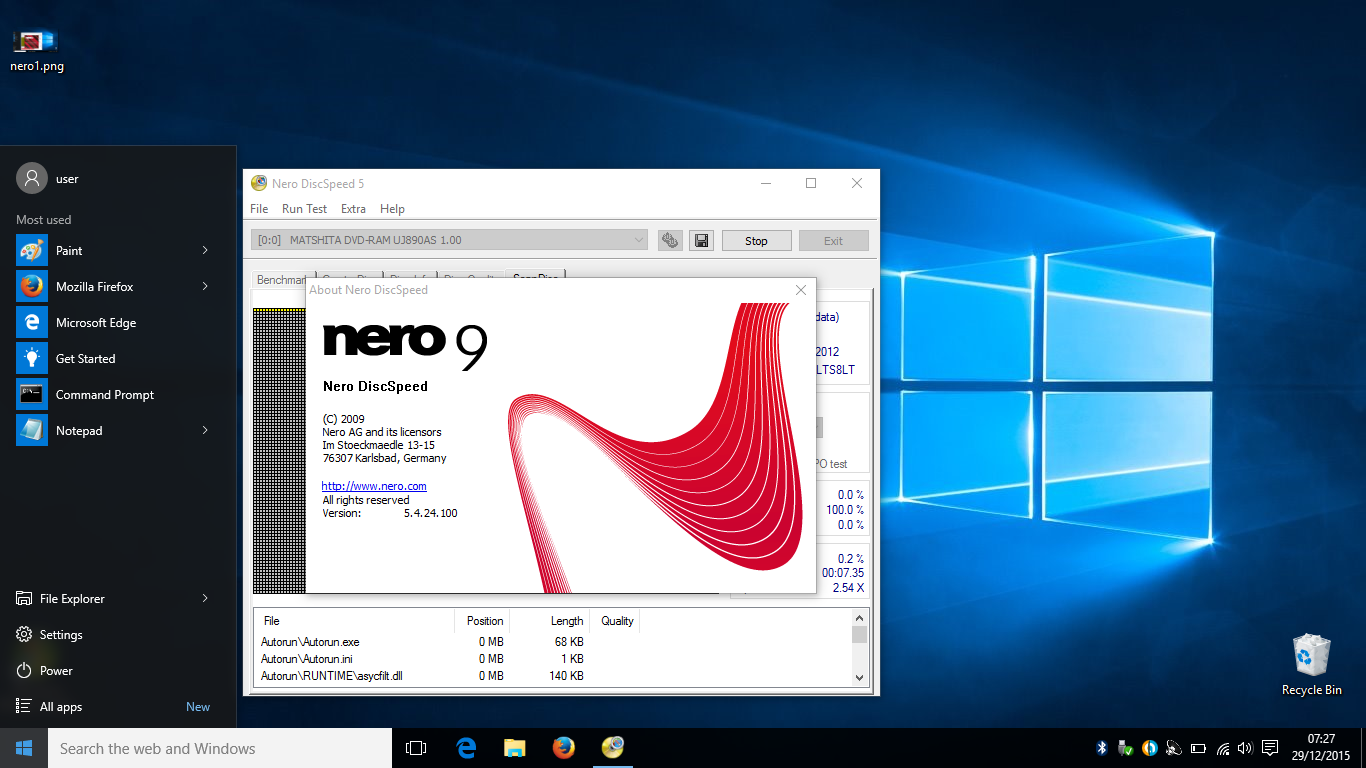The image size is (1366, 768).
Task: Expand the Paint jump list arrow
Action: point(205,251)
